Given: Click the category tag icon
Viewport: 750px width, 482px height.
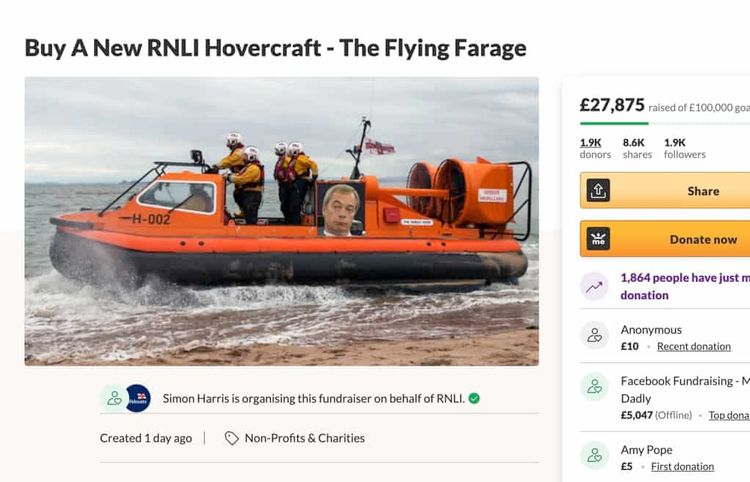Looking at the screenshot, I should [232, 438].
